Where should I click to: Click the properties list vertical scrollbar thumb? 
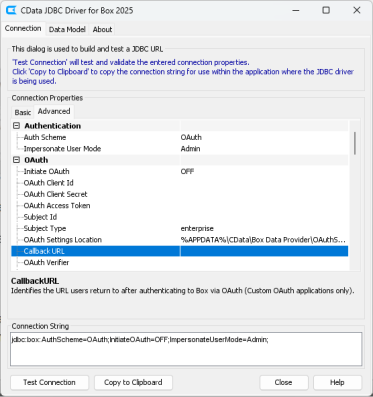point(355,143)
